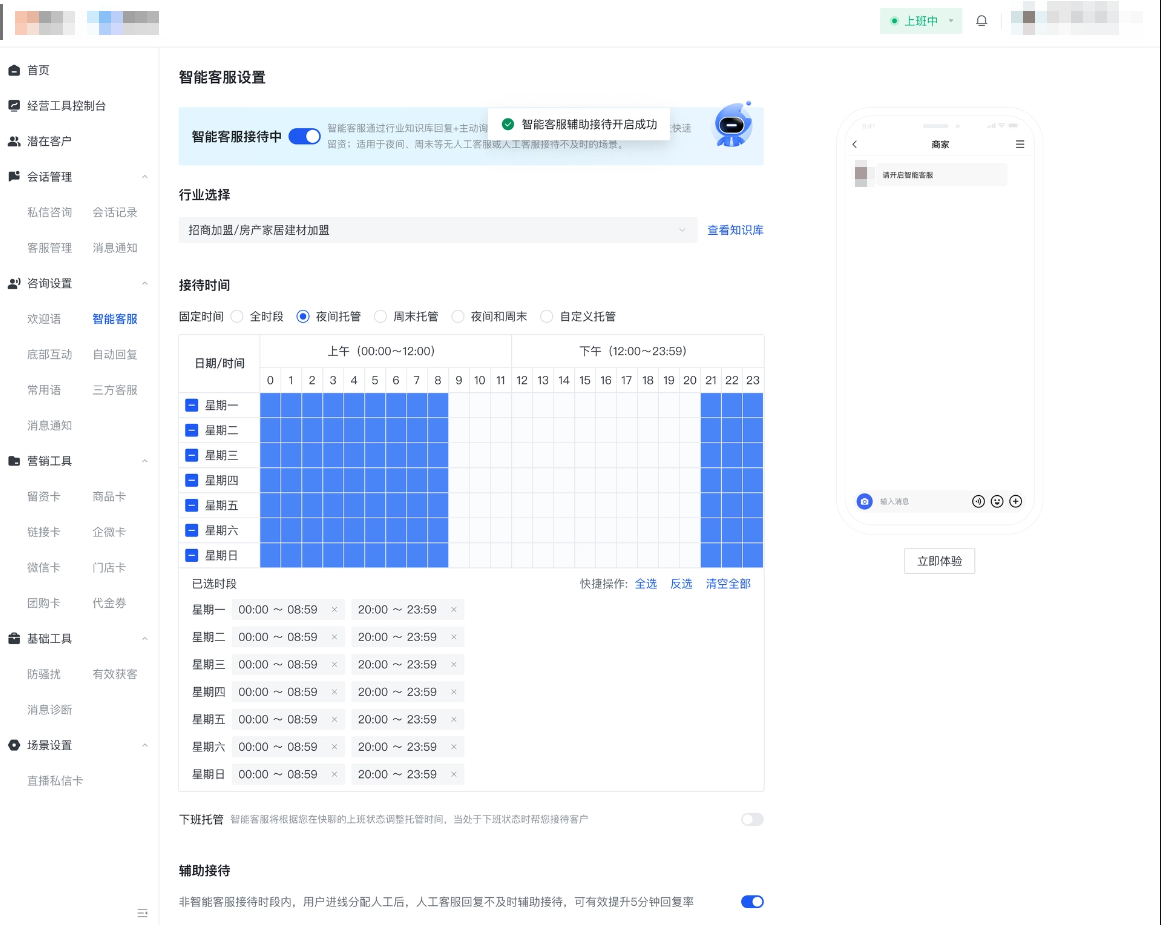Click the 营销工具 folder icon

14,461
